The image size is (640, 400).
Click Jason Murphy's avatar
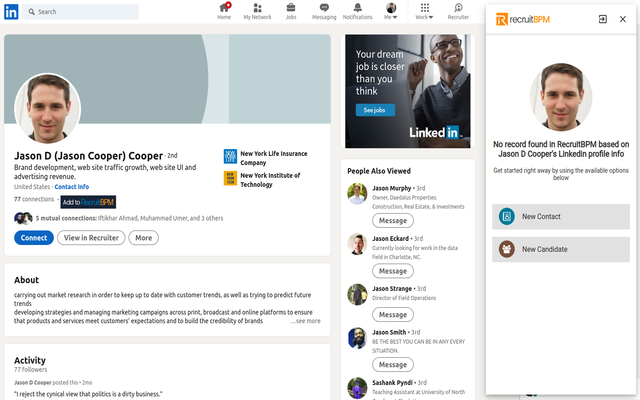(x=357, y=193)
